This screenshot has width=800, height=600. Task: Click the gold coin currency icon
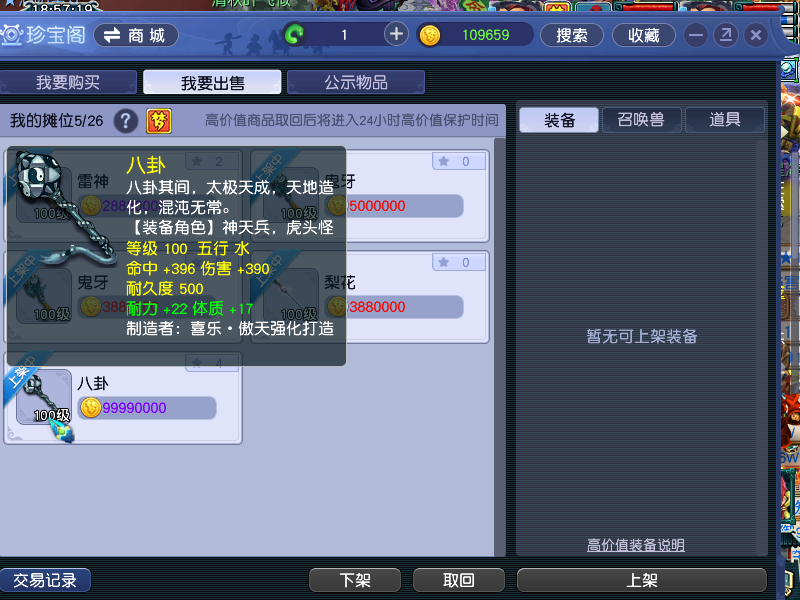(x=430, y=35)
